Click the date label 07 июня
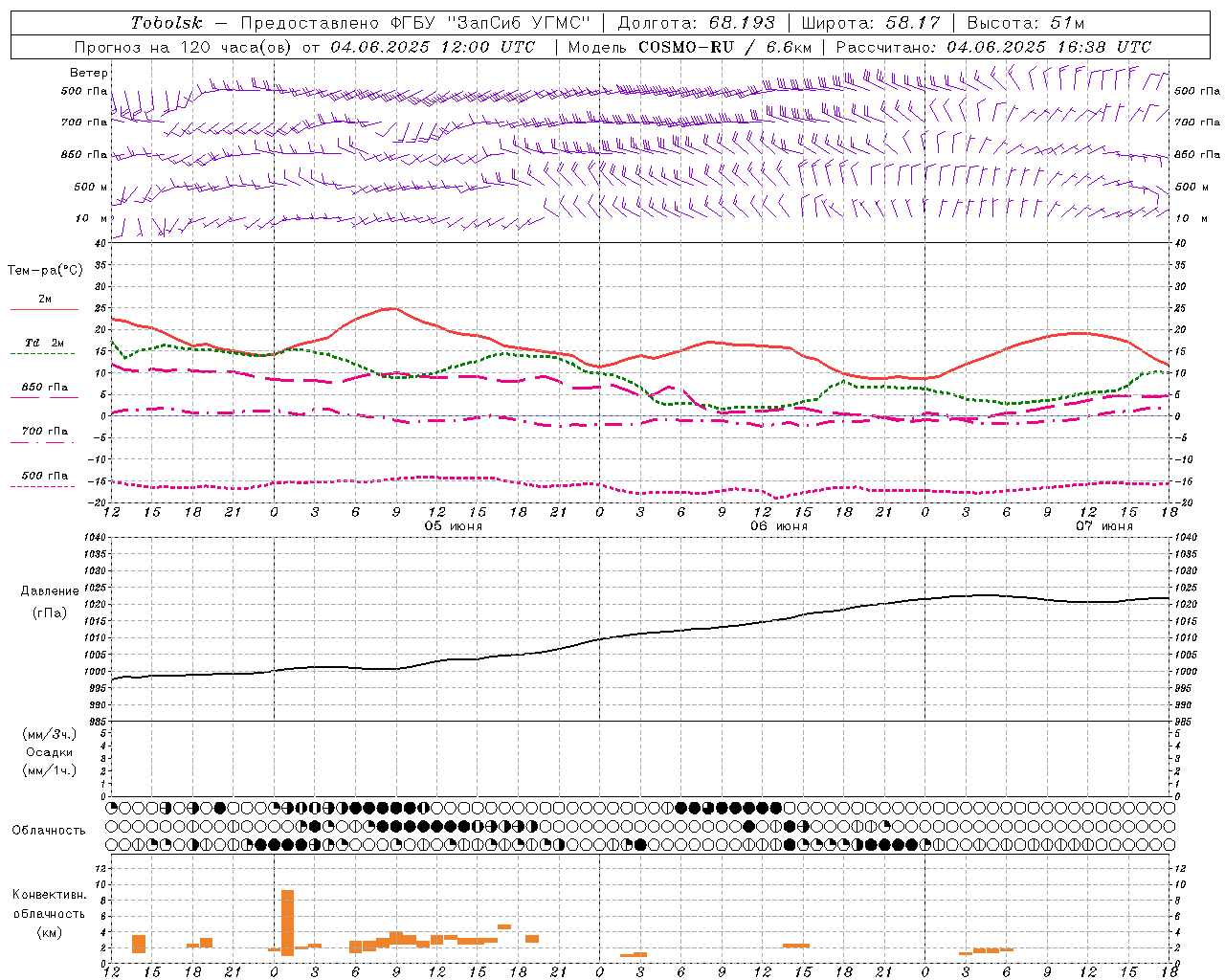 tap(1103, 526)
